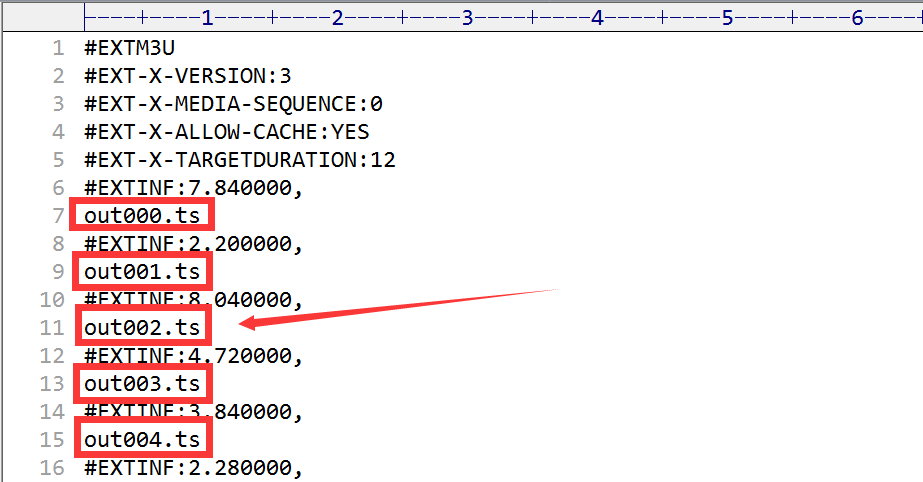Viewport: 923px width, 482px height.
Task: Click the #EXT-X-TARGETDURATION:12 line
Action: coord(240,160)
